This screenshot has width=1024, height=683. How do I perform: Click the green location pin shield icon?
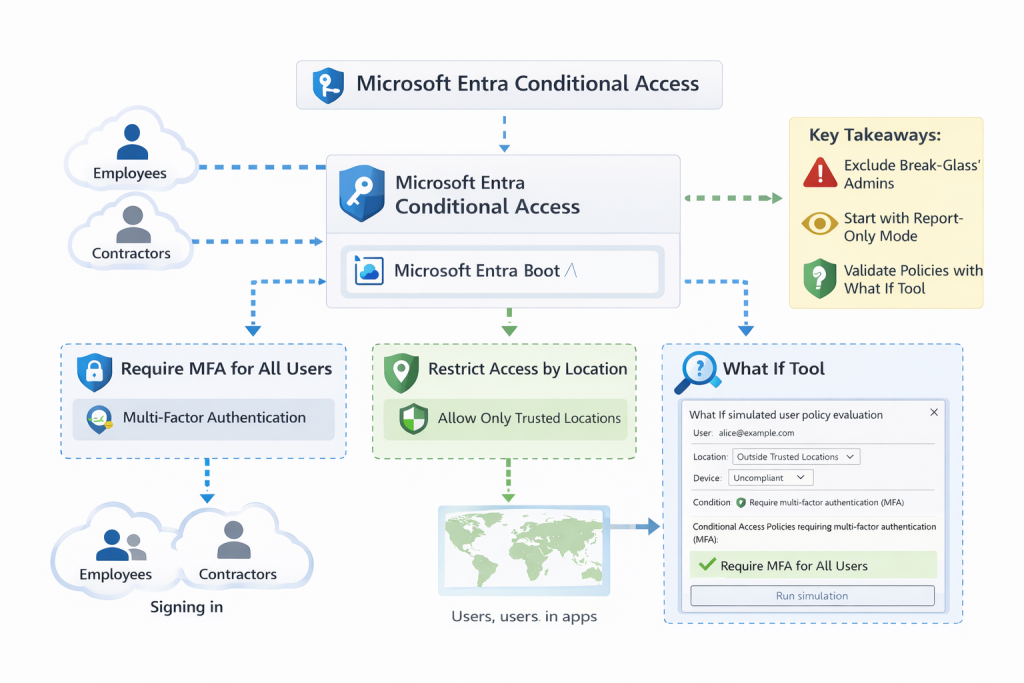(401, 373)
